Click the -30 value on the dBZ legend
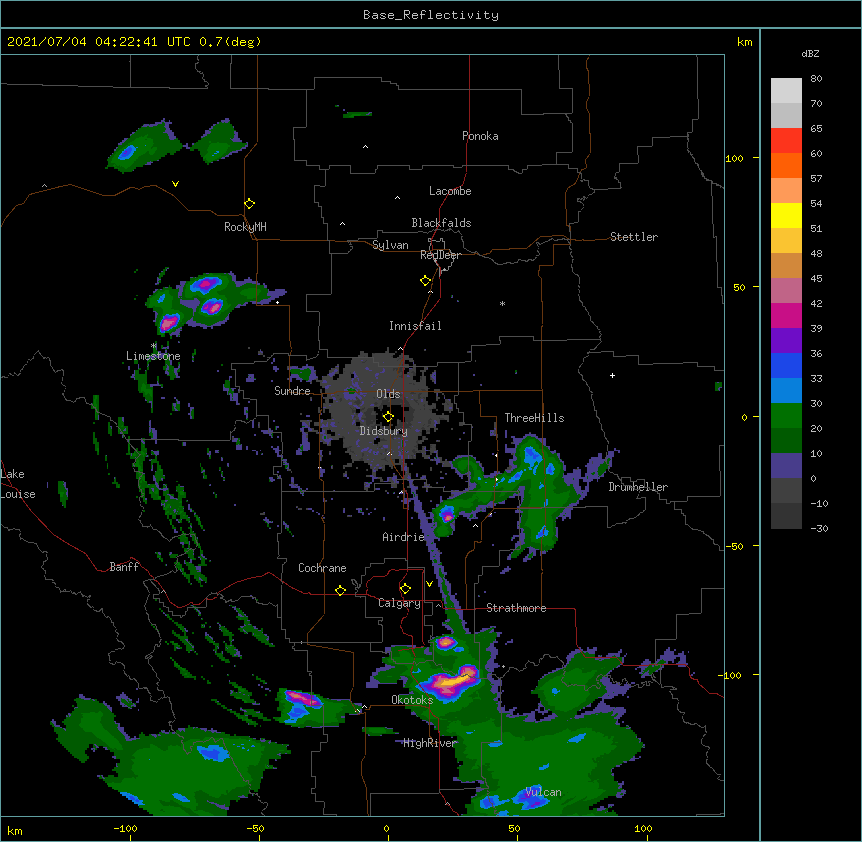 click(x=819, y=528)
